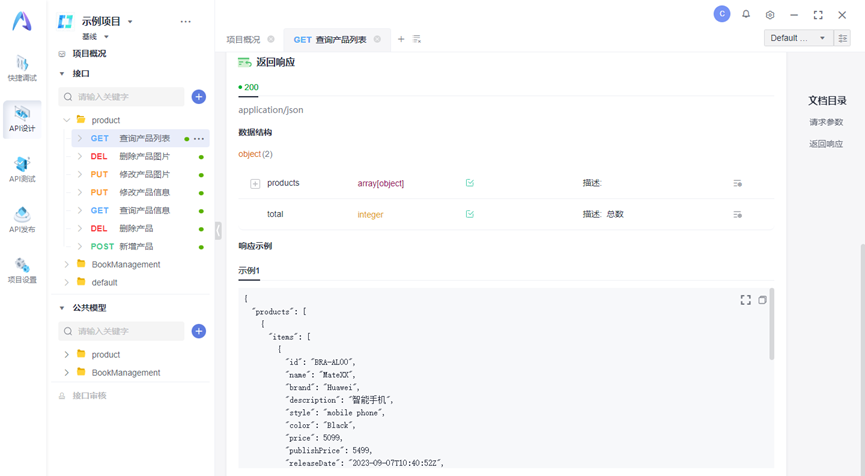Viewport: 865px width, 476px height.
Task: Open the API测试 sidebar icon
Action: coord(22,169)
